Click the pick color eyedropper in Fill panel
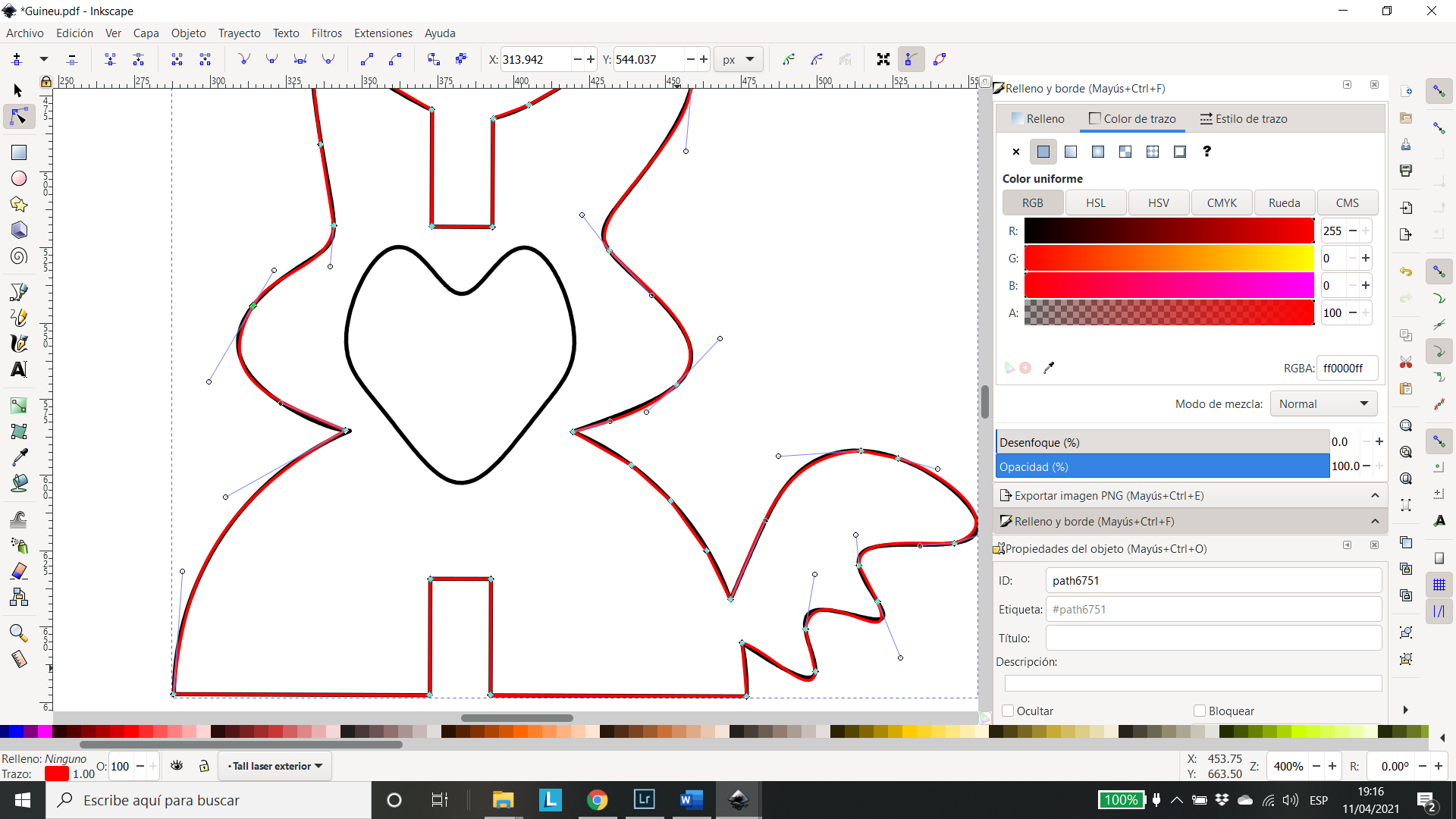This screenshot has height=819, width=1456. (x=1049, y=368)
